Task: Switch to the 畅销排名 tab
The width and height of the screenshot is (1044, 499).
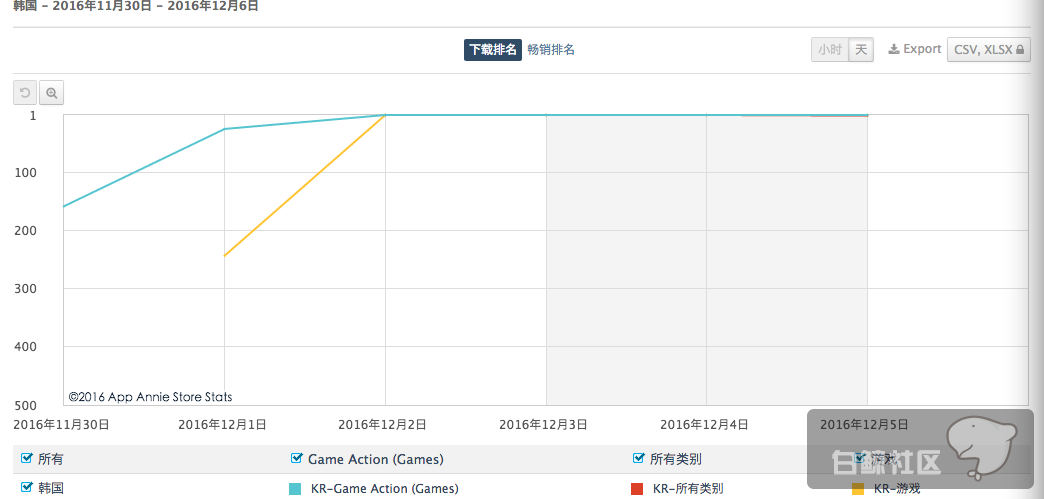Action: click(551, 49)
